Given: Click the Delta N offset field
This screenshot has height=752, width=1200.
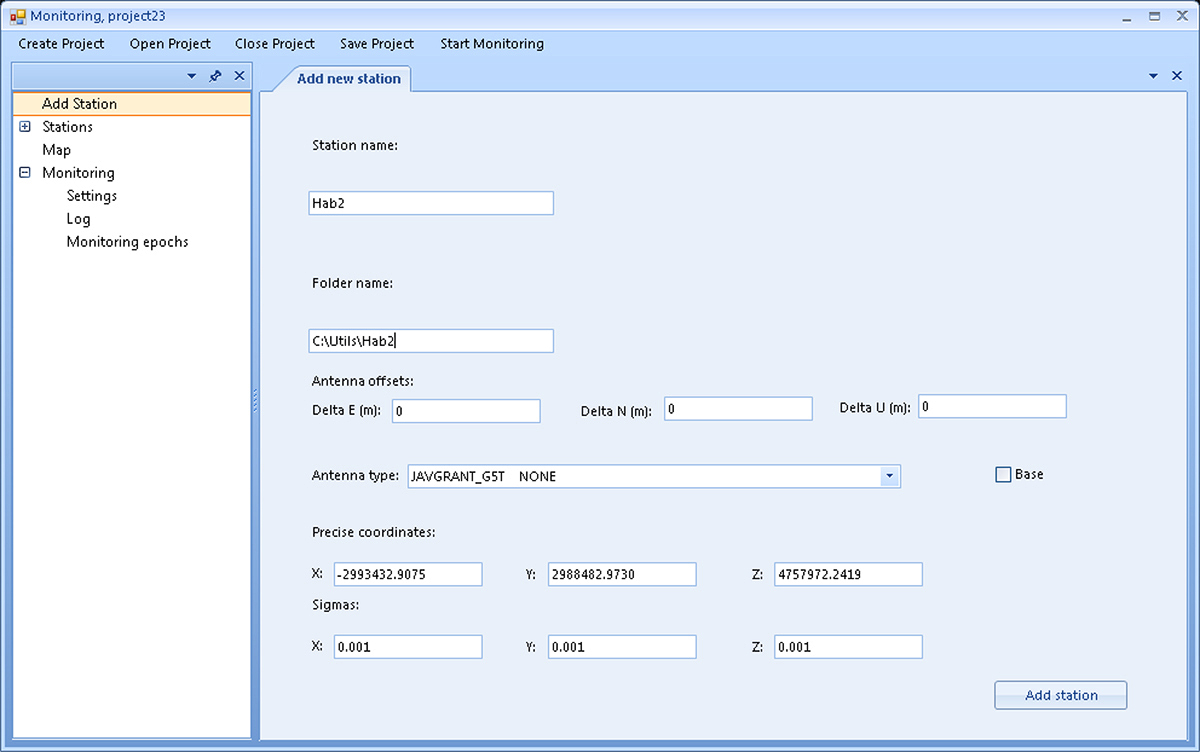Looking at the screenshot, I should pyautogui.click(x=738, y=409).
